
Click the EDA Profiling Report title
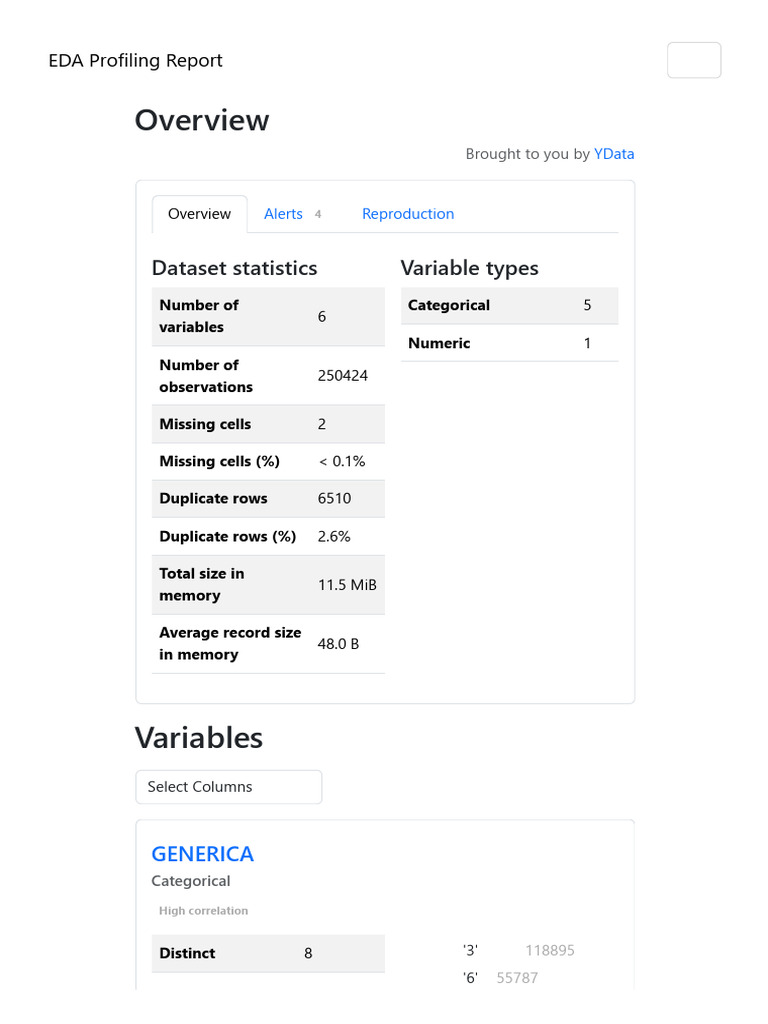135,61
